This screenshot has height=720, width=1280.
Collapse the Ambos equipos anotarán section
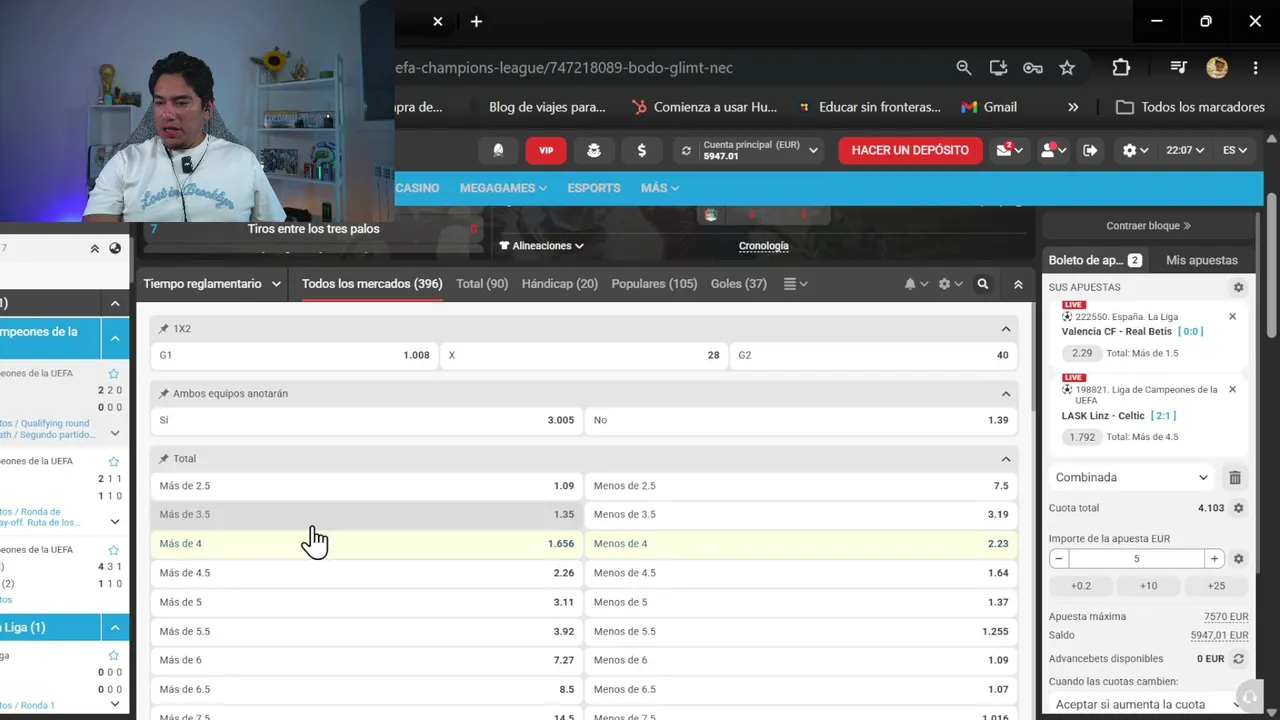pos(1005,394)
